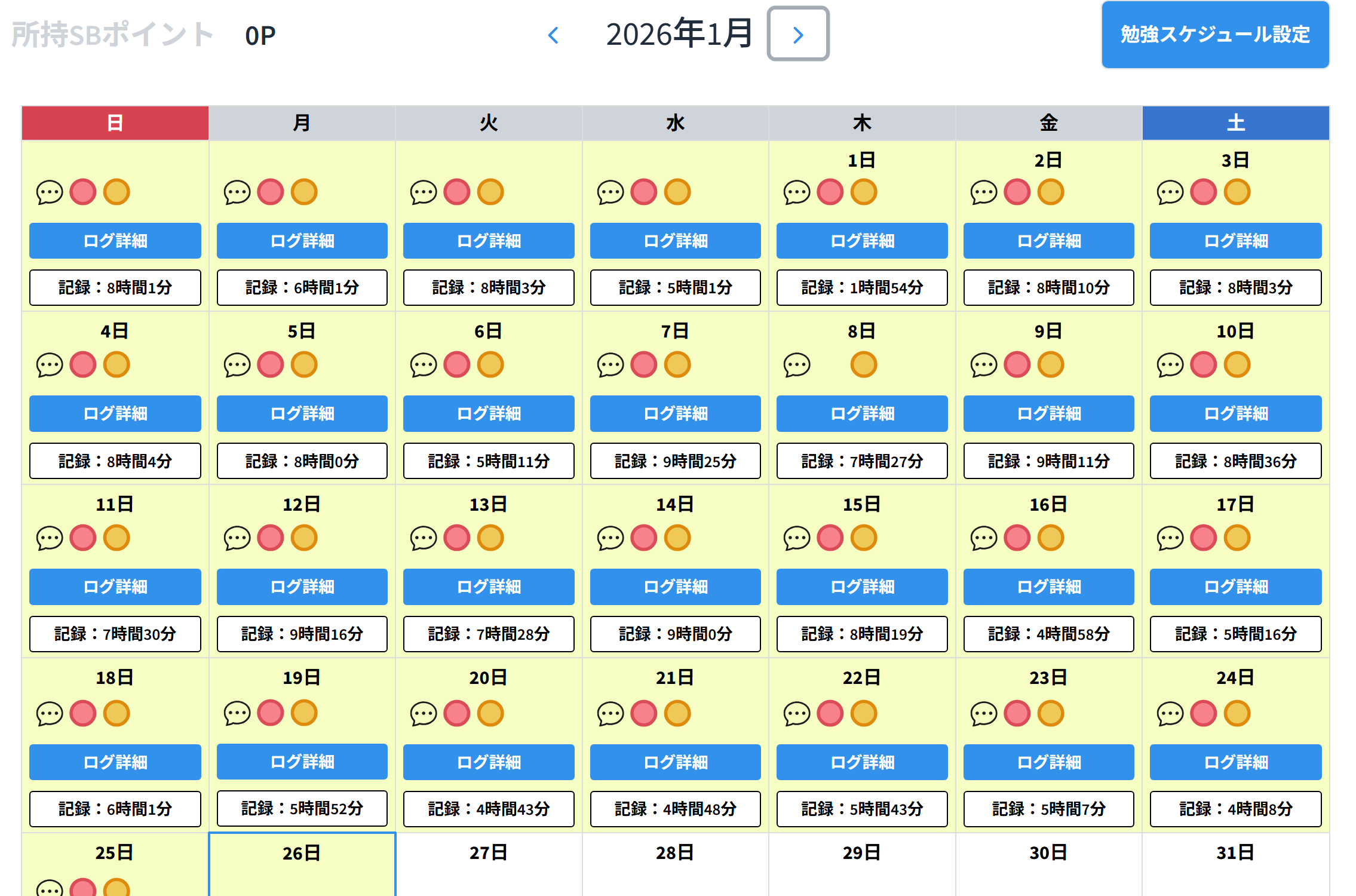Select the 日 Sunday column header
Image resolution: width=1356 pixels, height=896 pixels.
[115, 123]
